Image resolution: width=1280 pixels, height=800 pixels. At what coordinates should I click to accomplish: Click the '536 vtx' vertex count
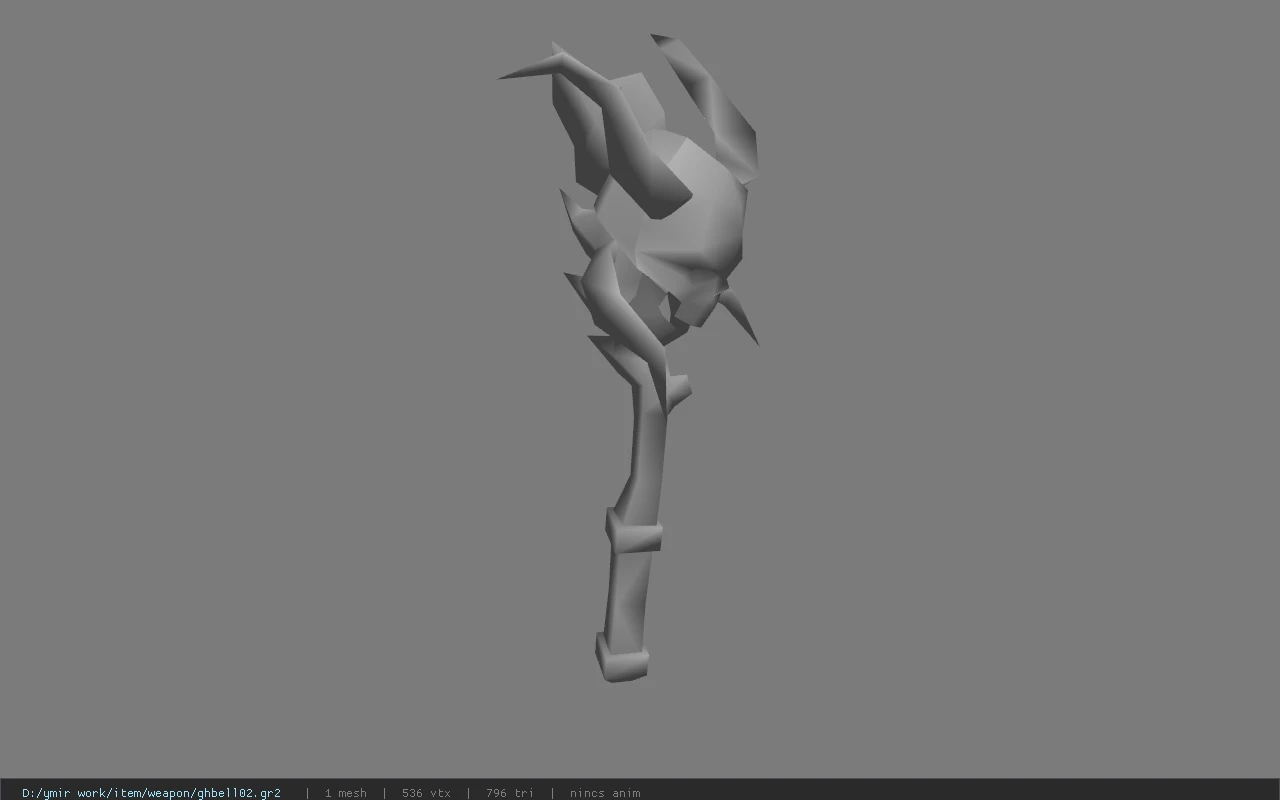426,793
